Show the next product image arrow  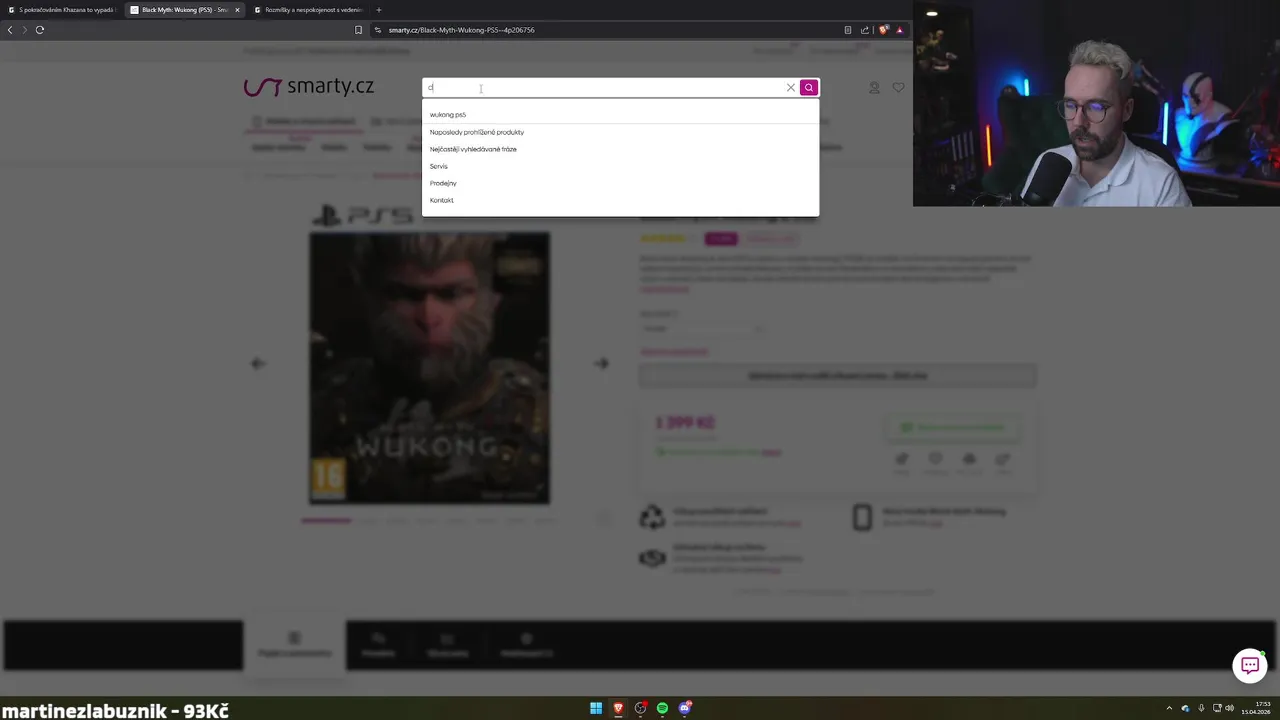click(x=601, y=363)
